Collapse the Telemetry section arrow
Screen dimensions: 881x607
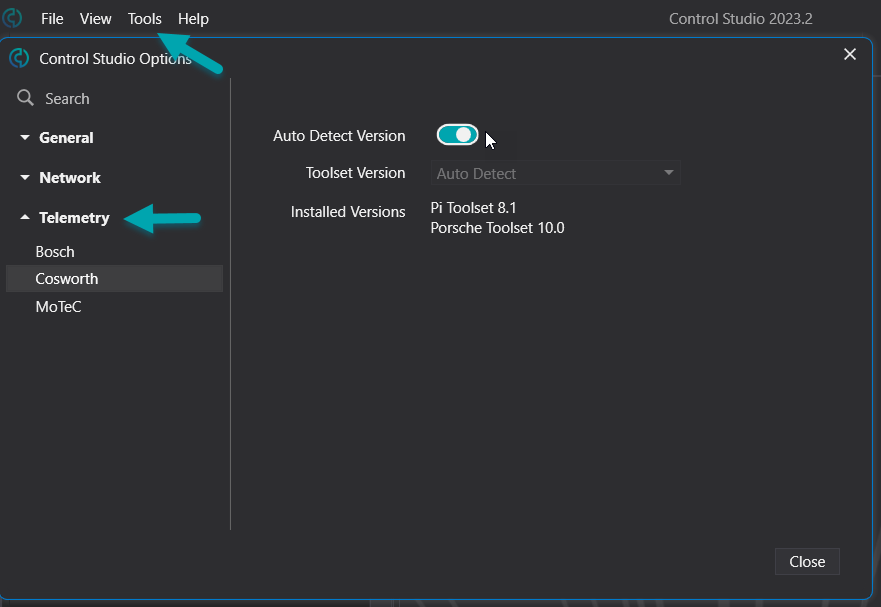(x=25, y=217)
